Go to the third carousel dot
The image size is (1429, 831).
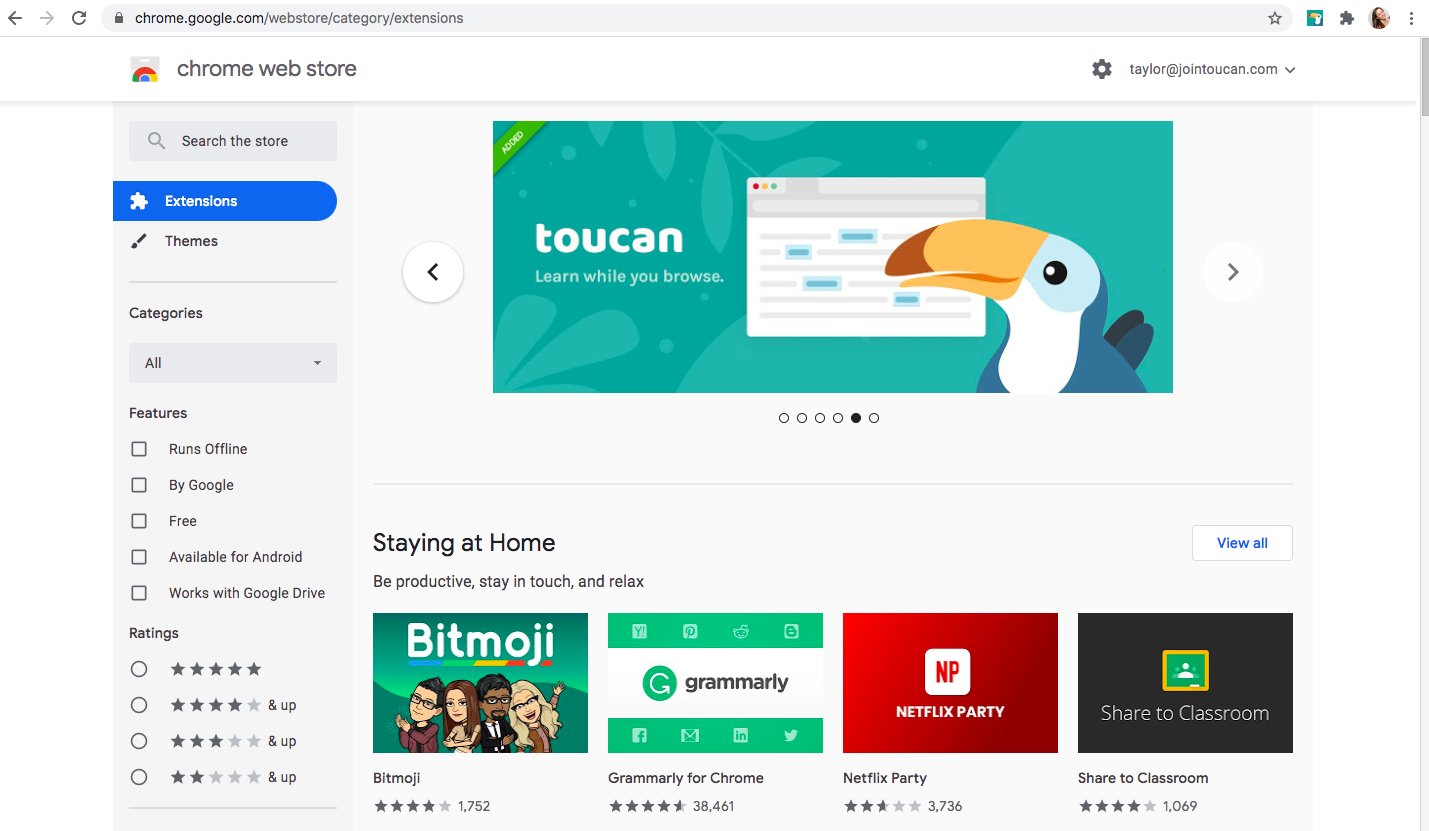coord(820,418)
